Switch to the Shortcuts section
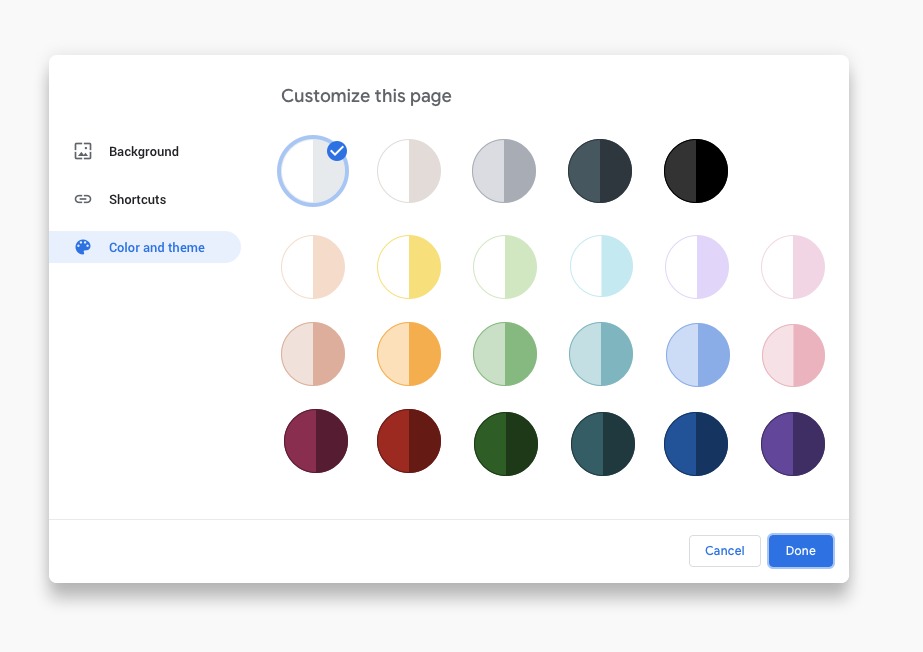The image size is (923, 652). click(137, 199)
